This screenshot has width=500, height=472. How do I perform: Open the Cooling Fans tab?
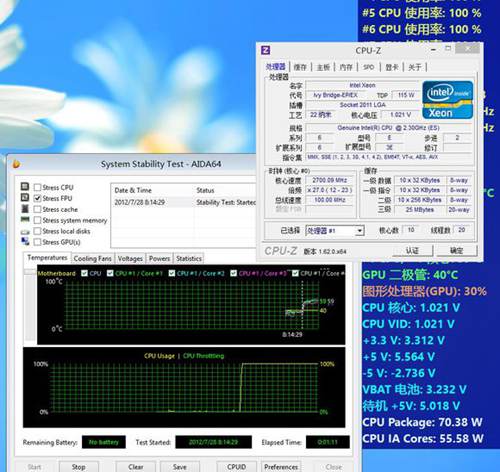tap(93, 258)
